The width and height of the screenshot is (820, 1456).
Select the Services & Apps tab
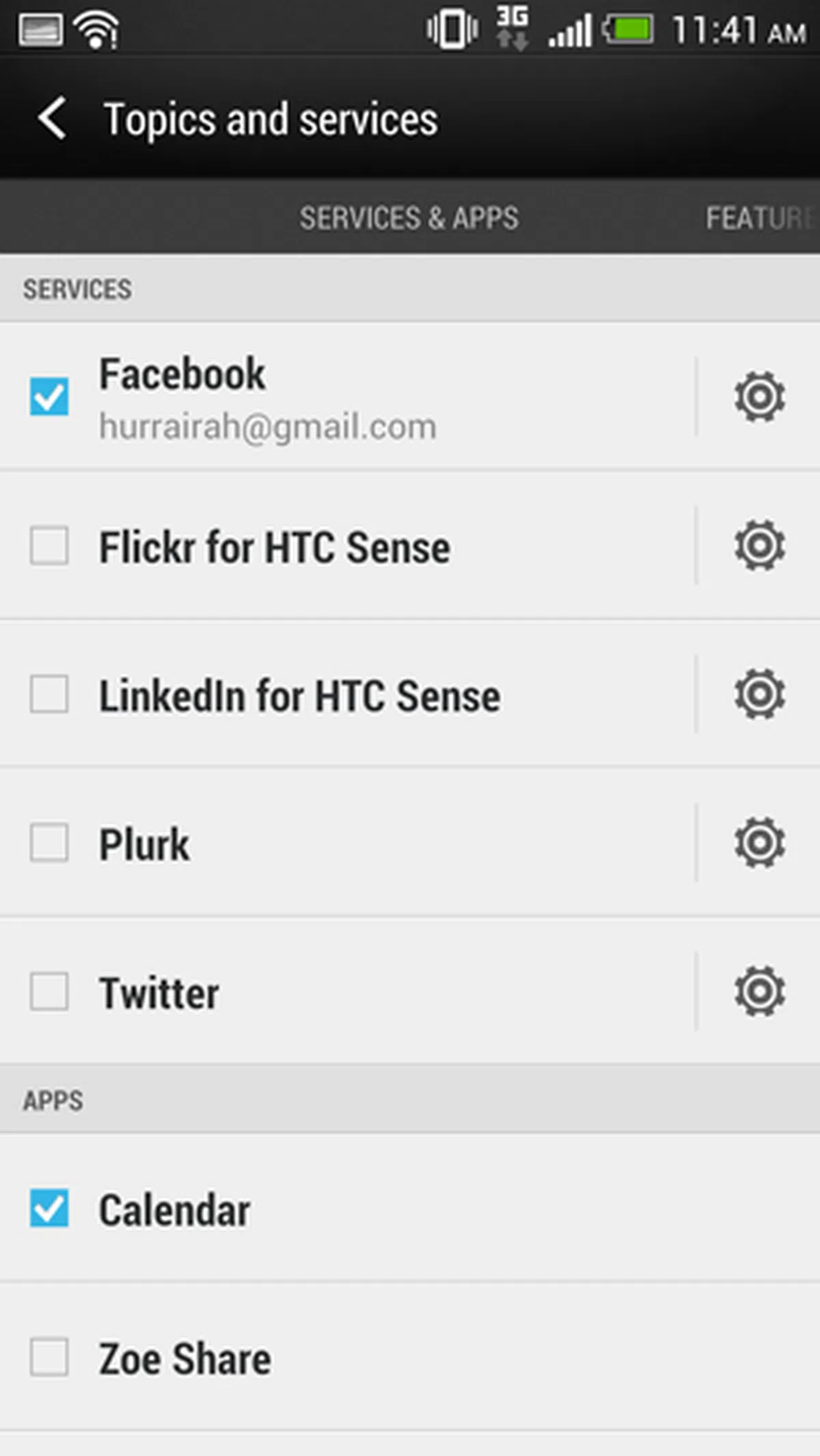(409, 219)
